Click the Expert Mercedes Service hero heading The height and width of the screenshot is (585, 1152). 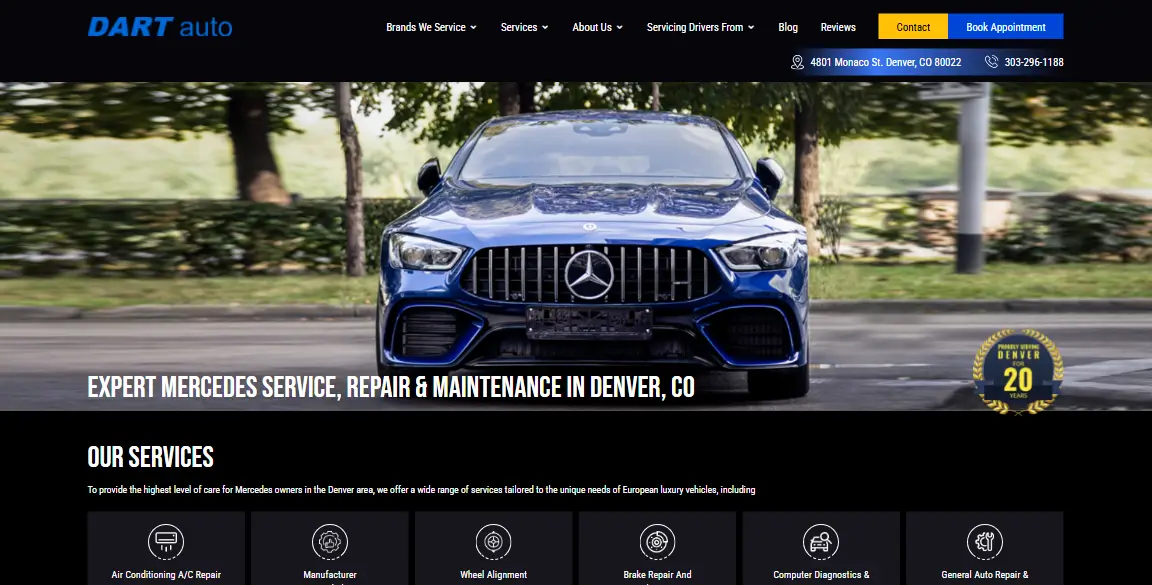pos(391,387)
